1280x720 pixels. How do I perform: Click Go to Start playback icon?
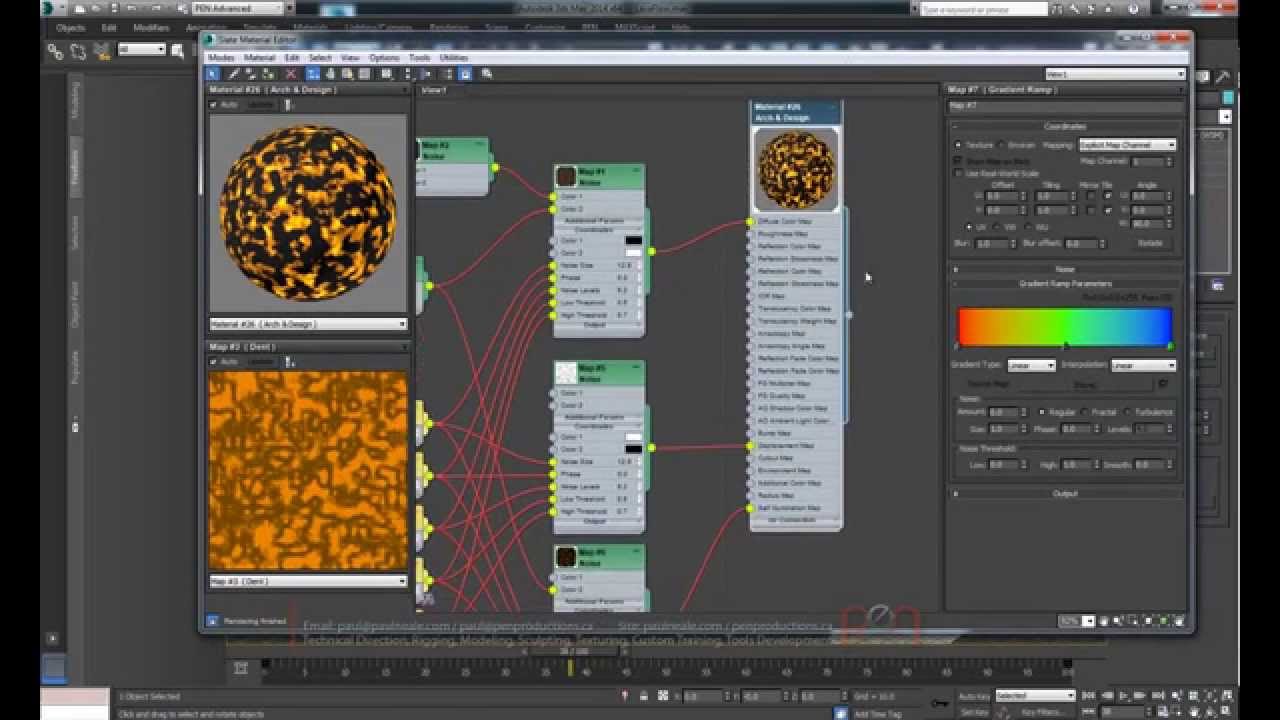pos(1088,695)
